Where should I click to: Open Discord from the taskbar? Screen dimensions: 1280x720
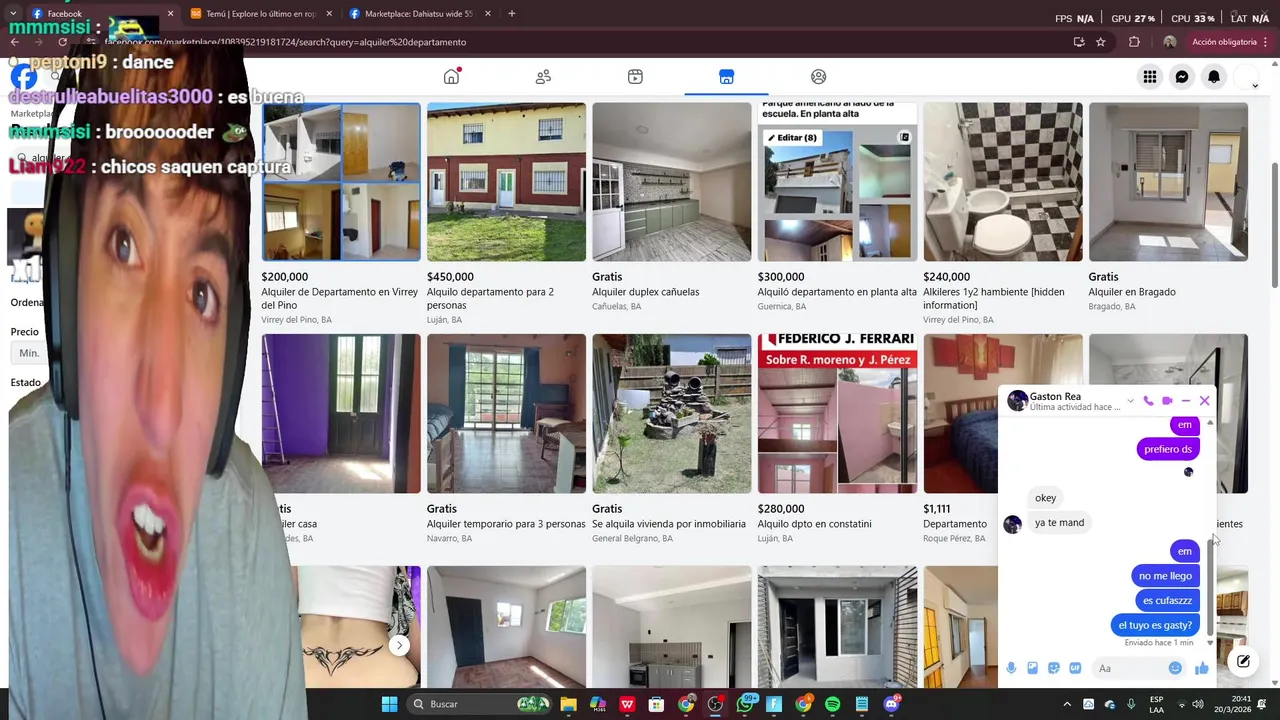tap(891, 704)
